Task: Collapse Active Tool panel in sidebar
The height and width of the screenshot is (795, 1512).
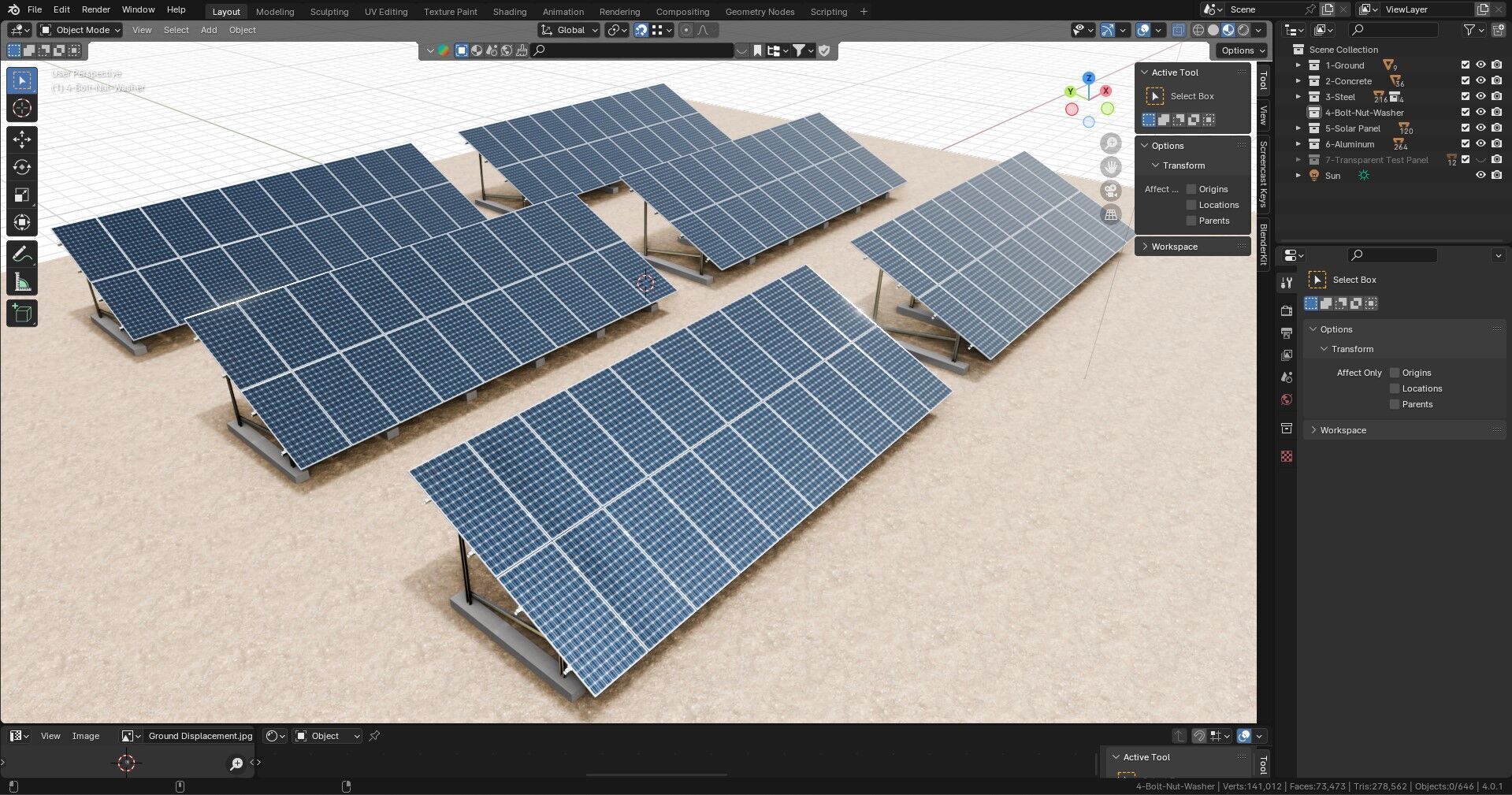Action: [x=1174, y=72]
